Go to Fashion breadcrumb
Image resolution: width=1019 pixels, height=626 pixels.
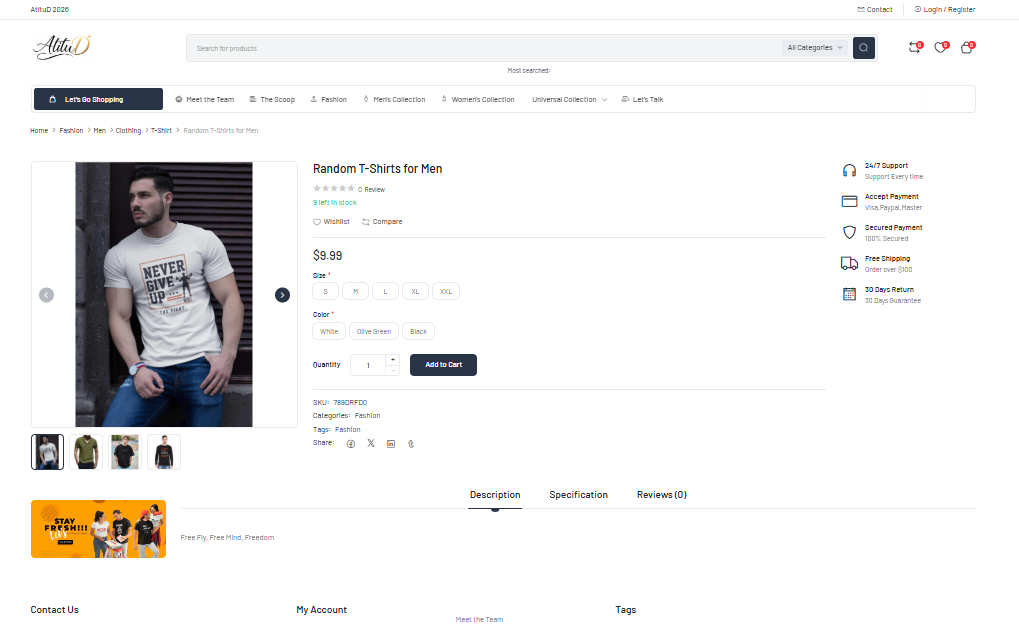pos(71,131)
